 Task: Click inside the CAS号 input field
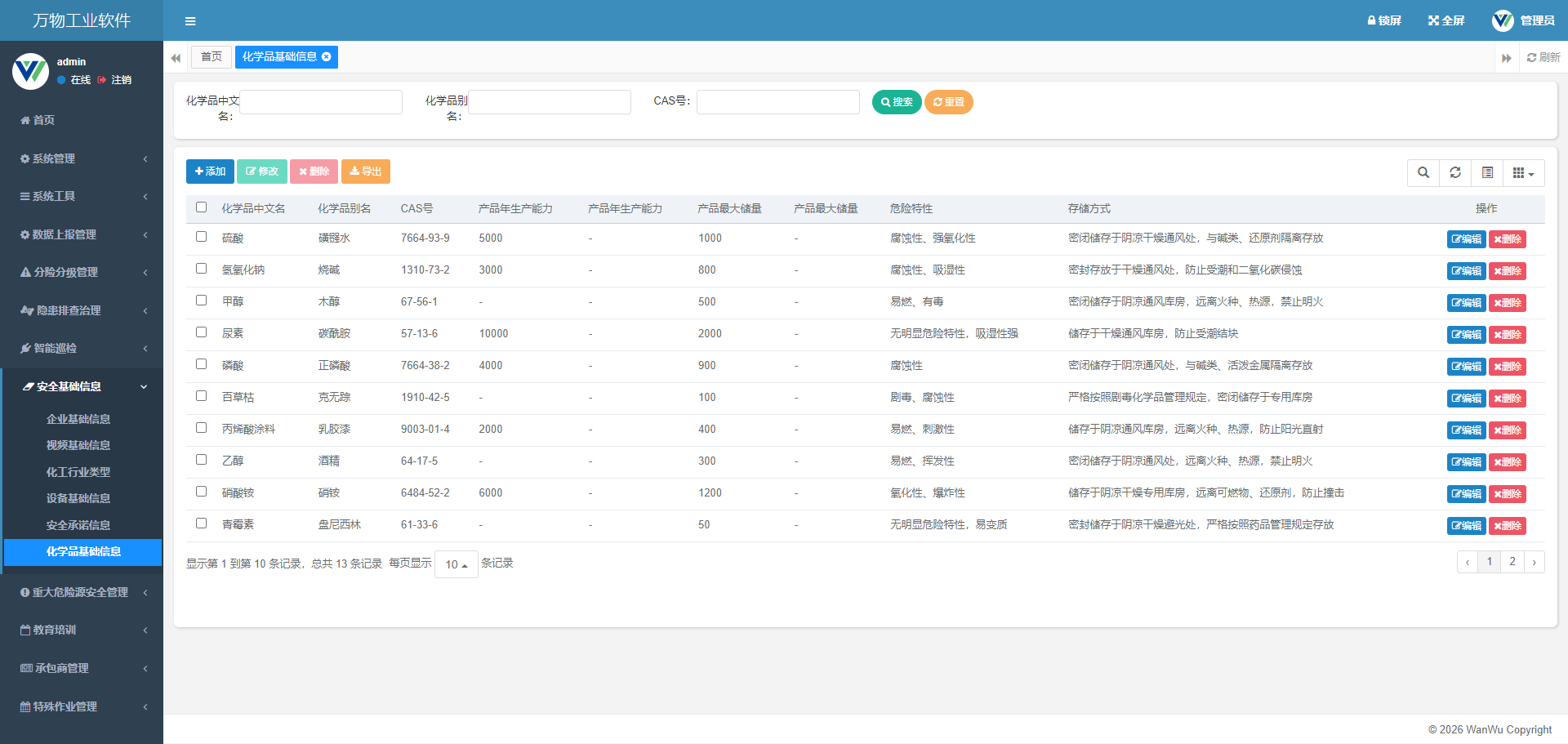[x=777, y=101]
